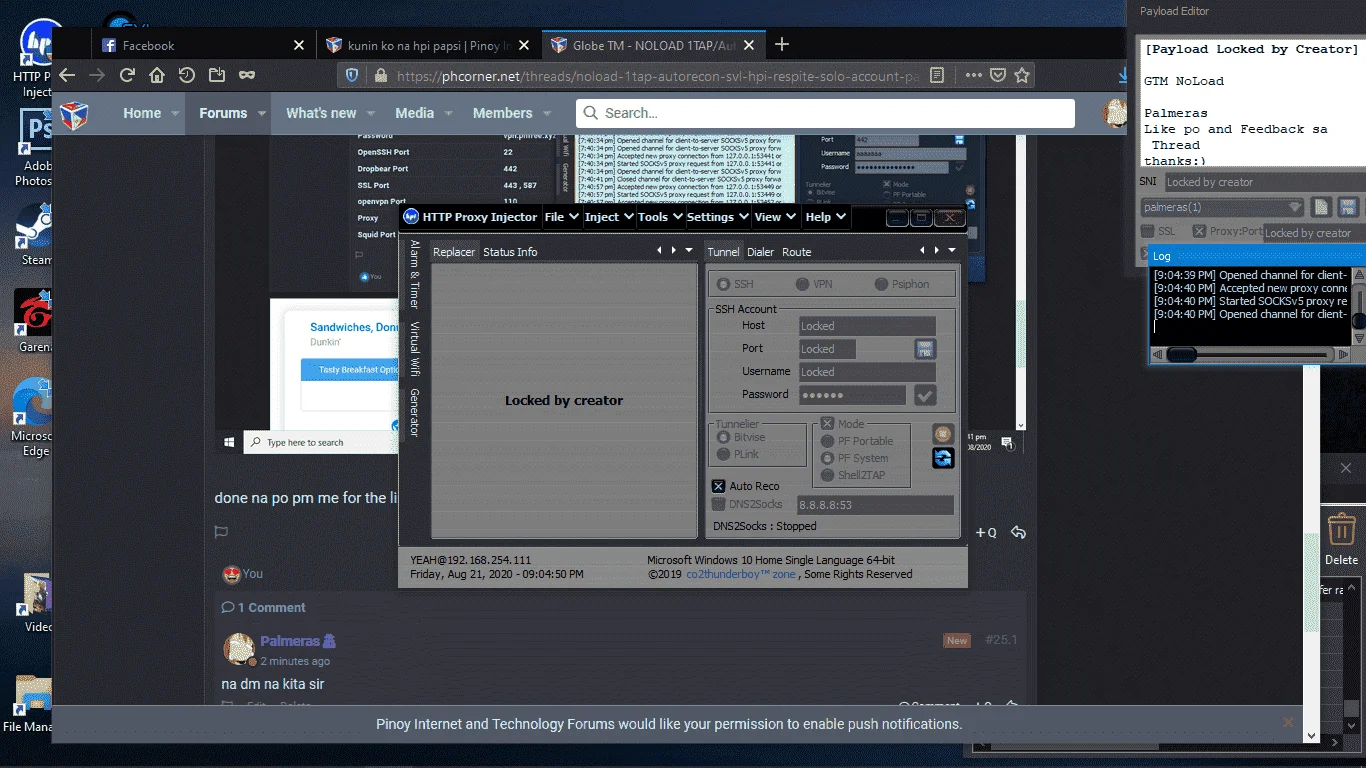
Task: Click the 1 Comment link
Action: (x=264, y=607)
